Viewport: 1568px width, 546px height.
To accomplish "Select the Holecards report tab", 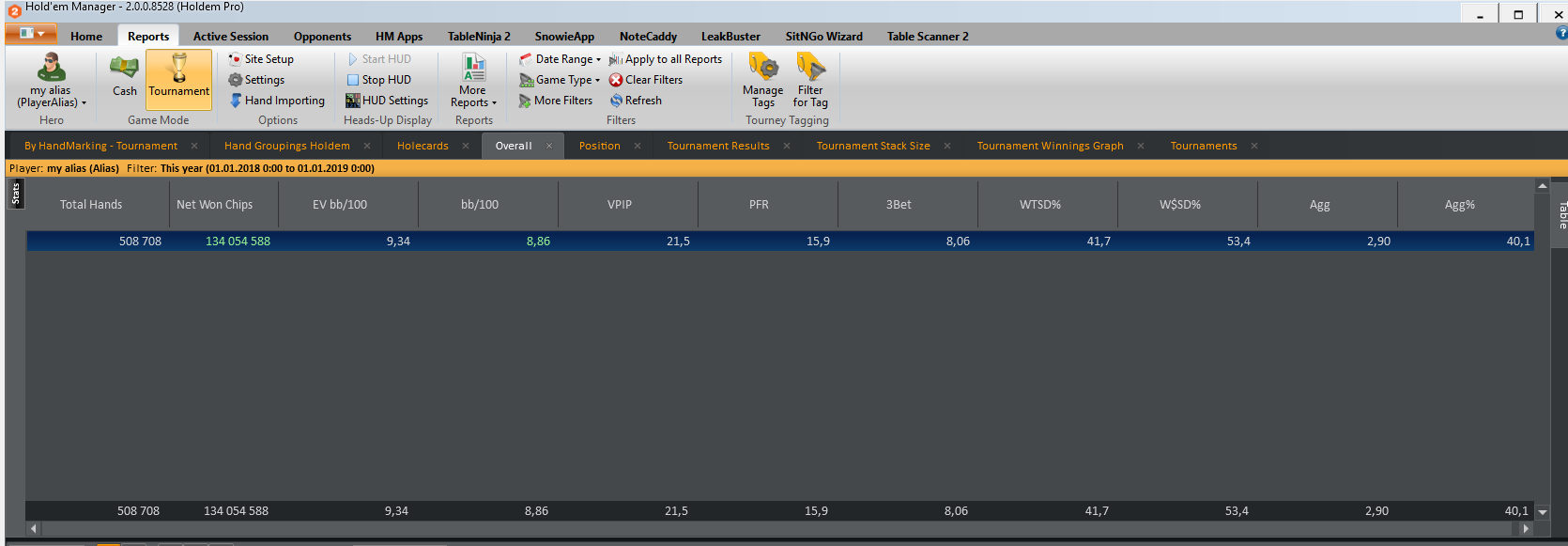I will tap(423, 146).
